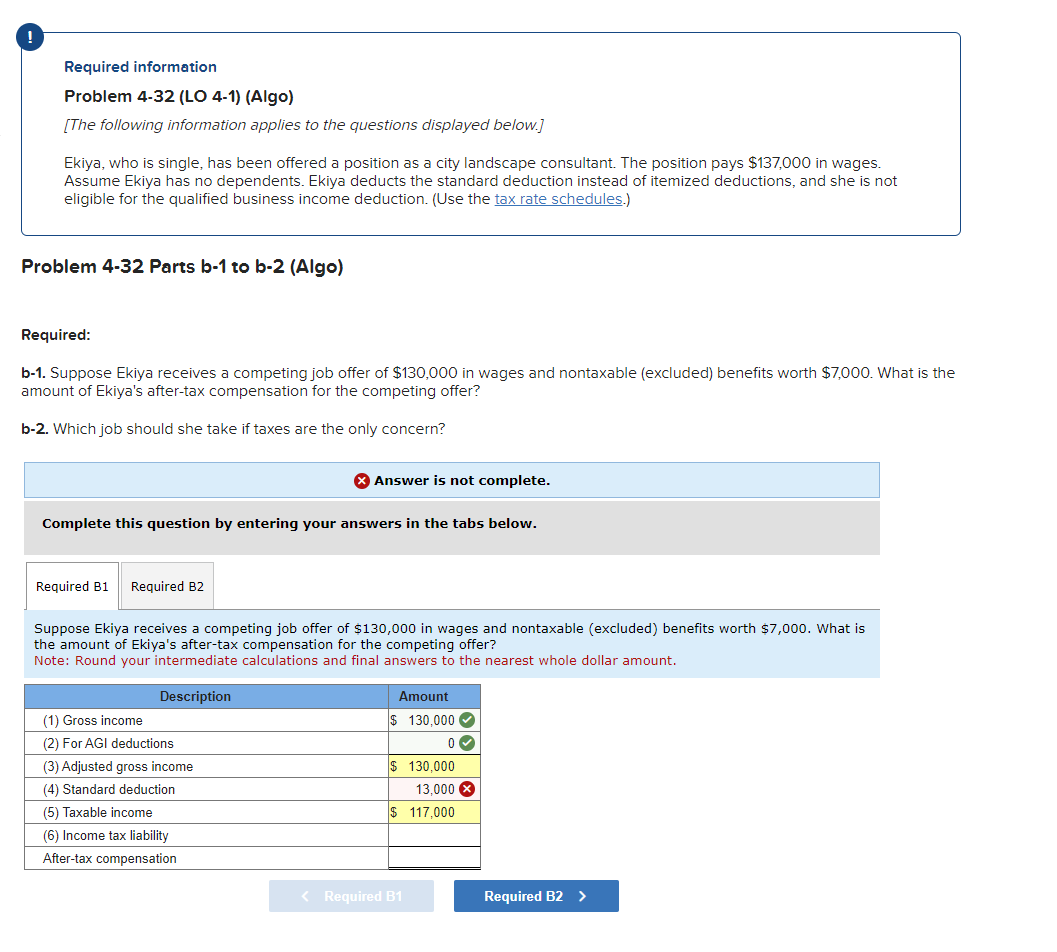Select the Required B1 tab

tap(71, 585)
